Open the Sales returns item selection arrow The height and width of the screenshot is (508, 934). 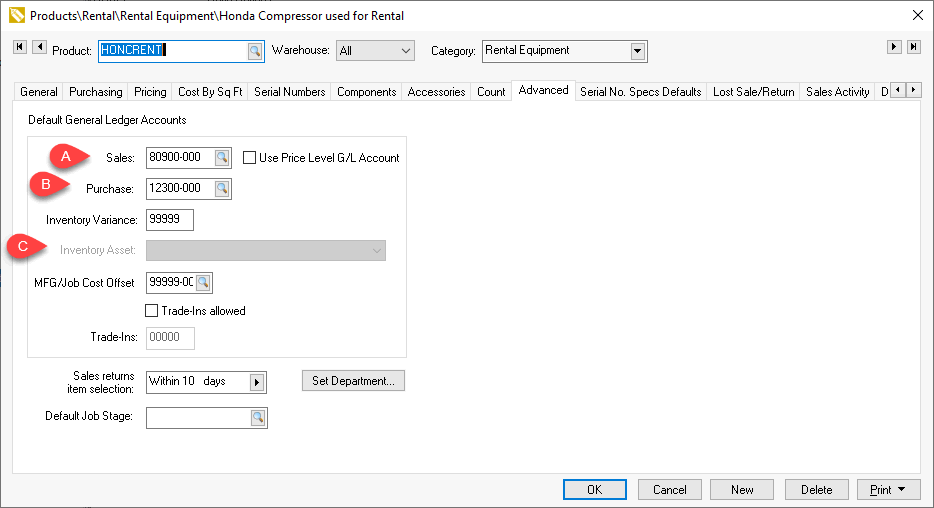pos(257,382)
